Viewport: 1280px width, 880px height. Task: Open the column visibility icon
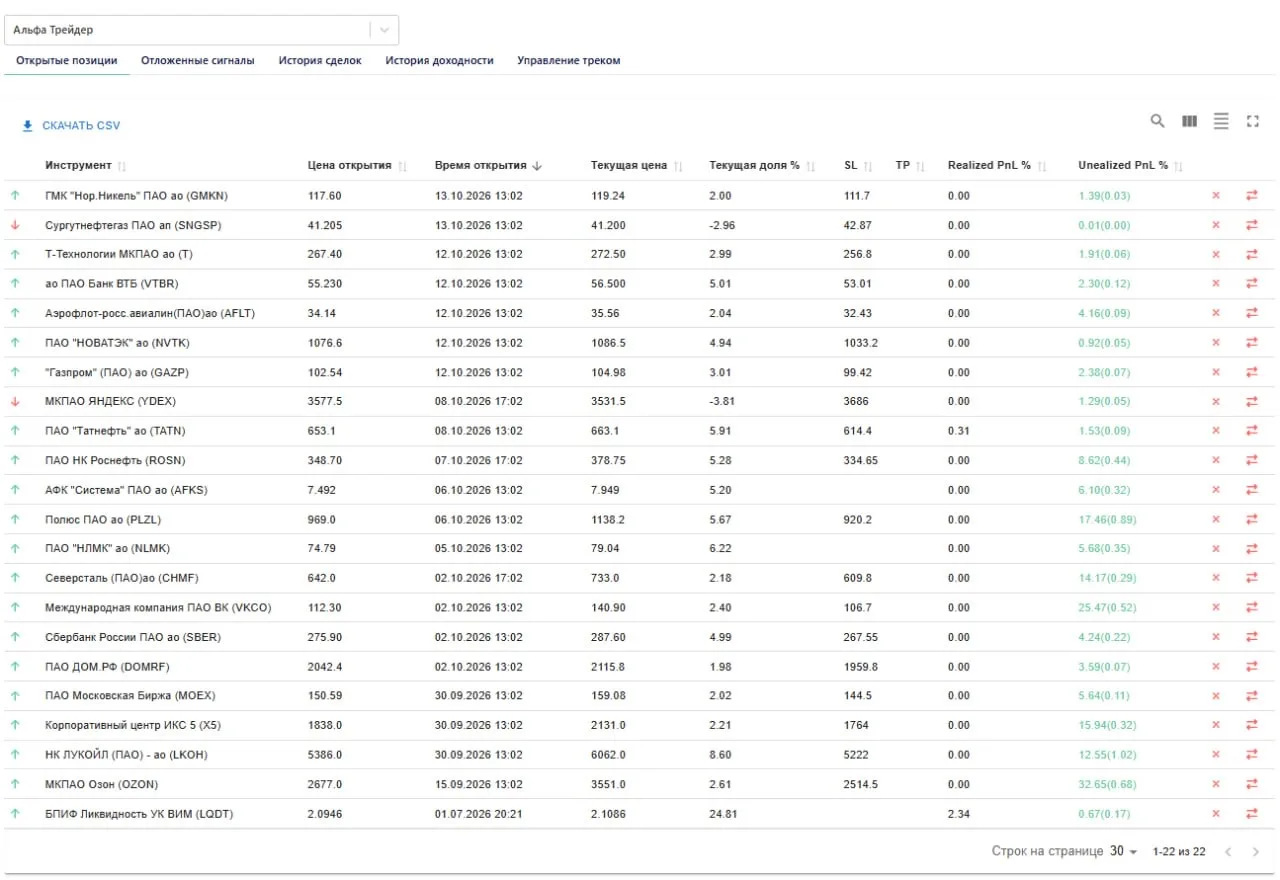(x=1189, y=121)
